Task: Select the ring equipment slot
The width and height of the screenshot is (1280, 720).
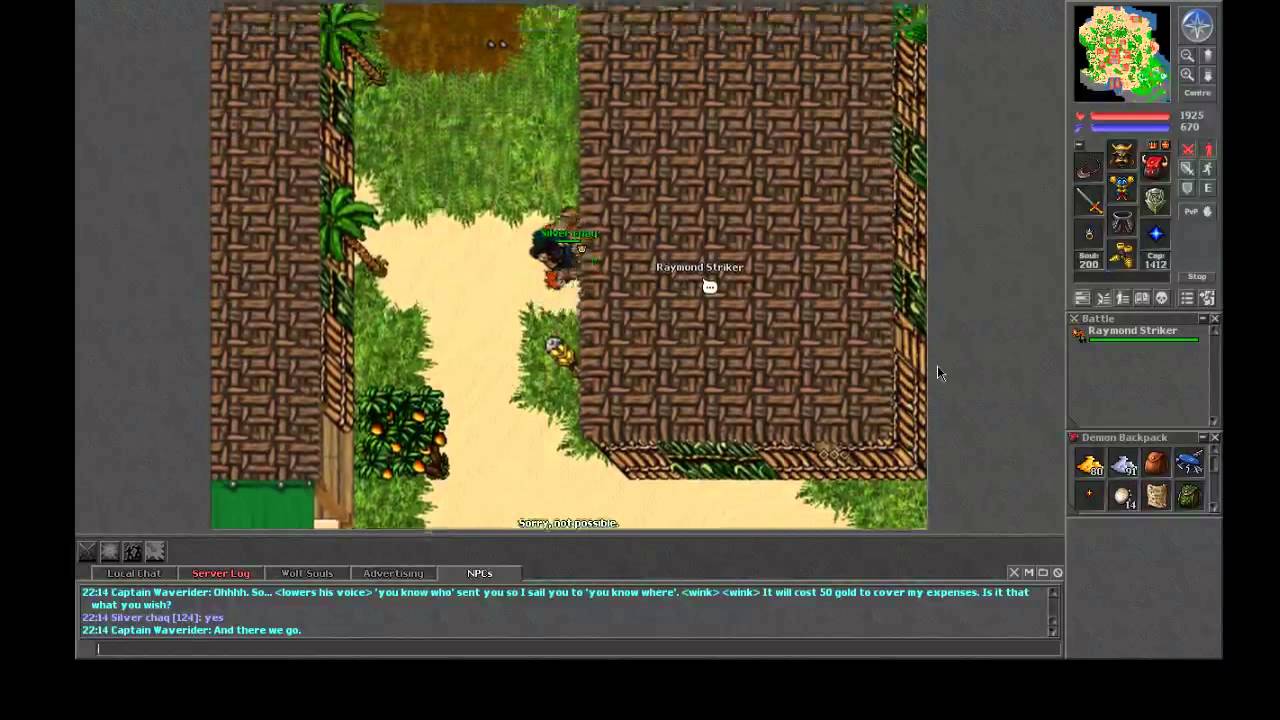Action: point(1089,234)
